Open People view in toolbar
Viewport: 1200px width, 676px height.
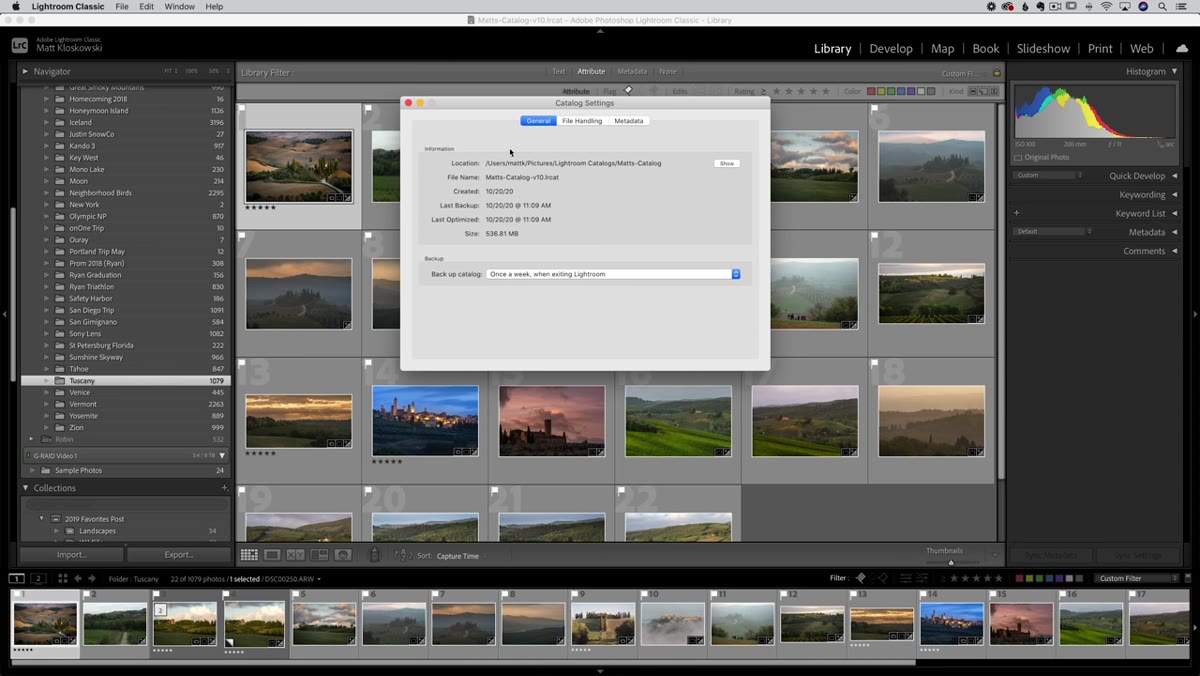pyautogui.click(x=343, y=555)
